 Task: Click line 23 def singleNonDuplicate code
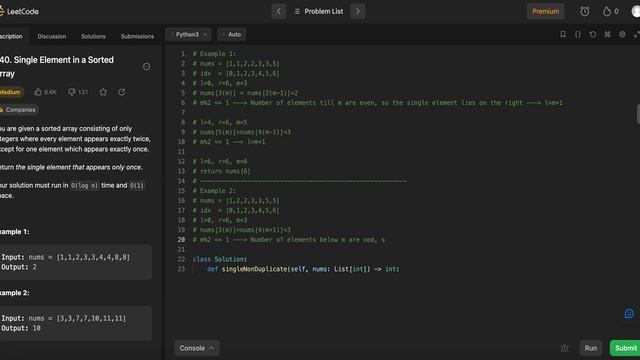click(x=303, y=269)
